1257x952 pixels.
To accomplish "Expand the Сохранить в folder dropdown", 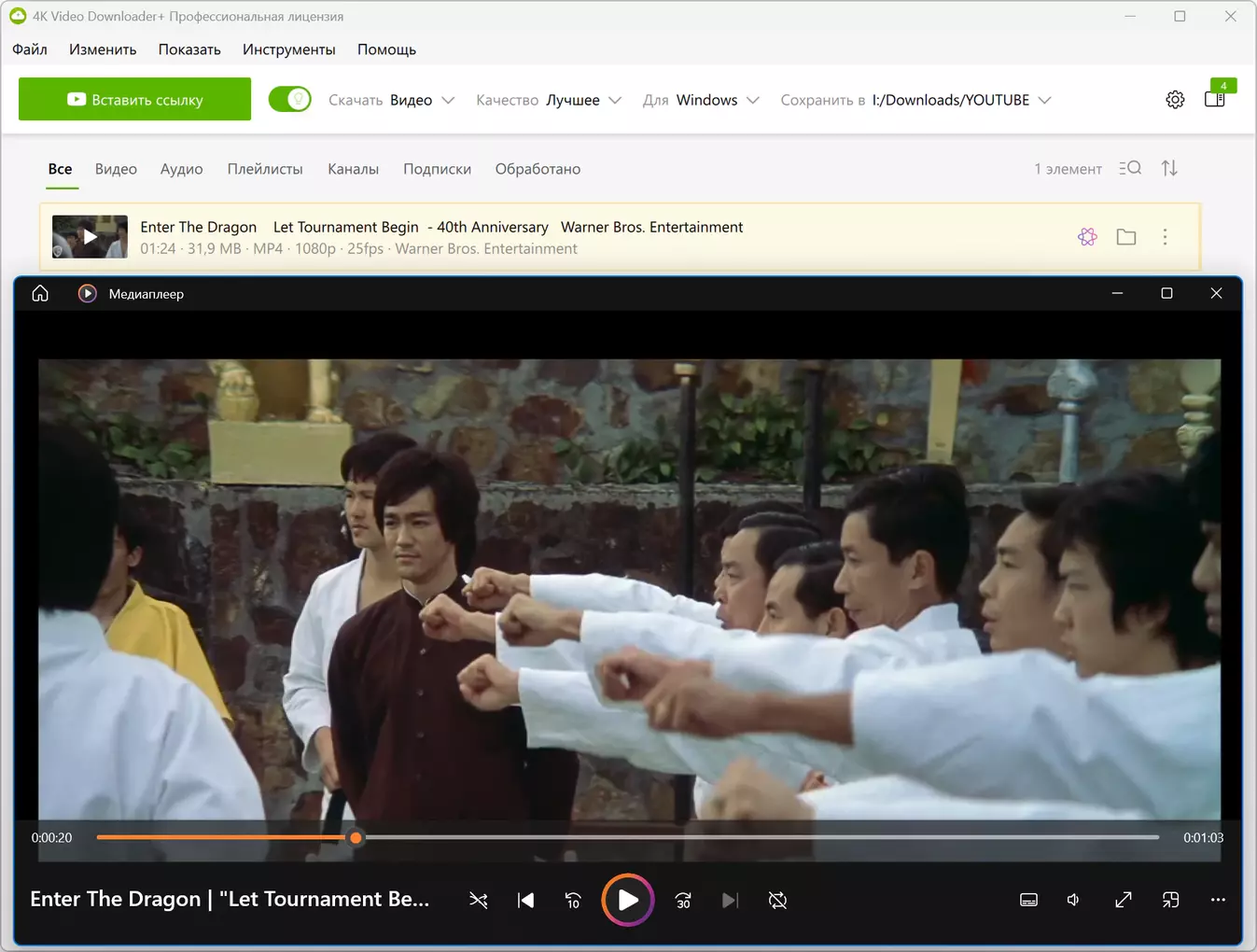I will click(x=915, y=100).
